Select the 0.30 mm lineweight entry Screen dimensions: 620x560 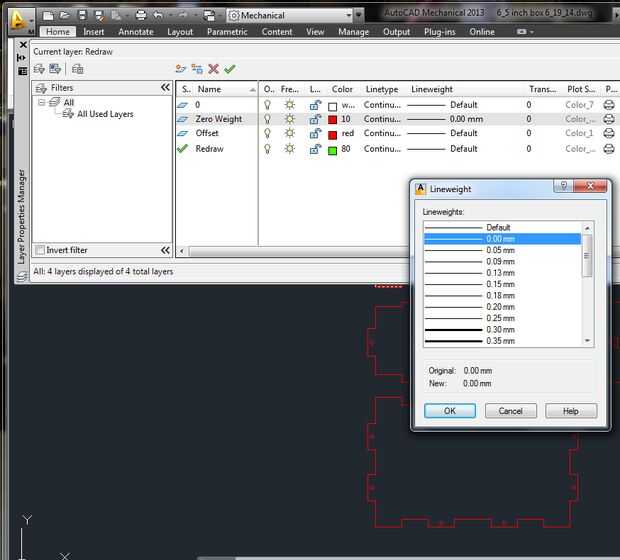[x=502, y=329]
